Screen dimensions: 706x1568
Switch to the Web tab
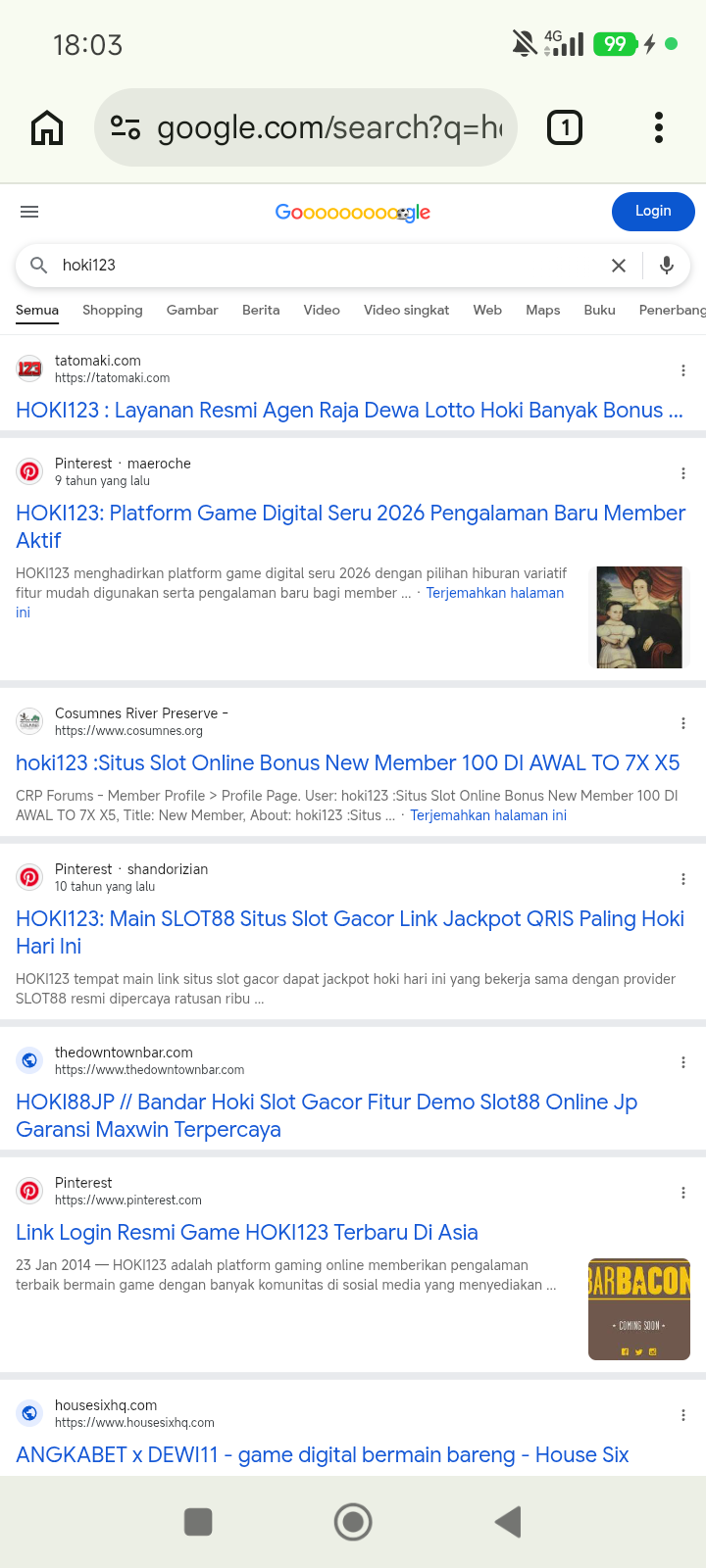(x=487, y=310)
